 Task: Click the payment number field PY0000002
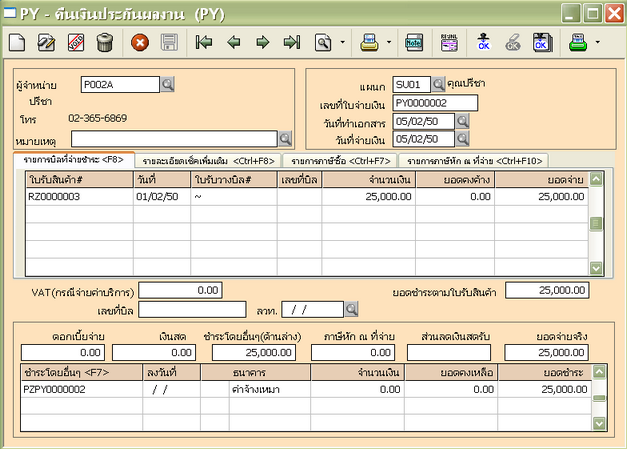pyautogui.click(x=435, y=102)
